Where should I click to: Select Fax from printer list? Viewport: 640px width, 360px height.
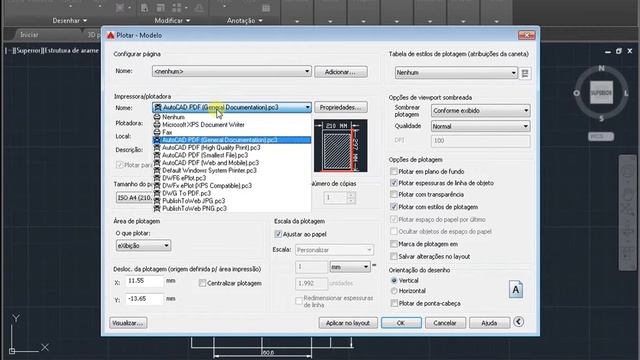coord(231,132)
